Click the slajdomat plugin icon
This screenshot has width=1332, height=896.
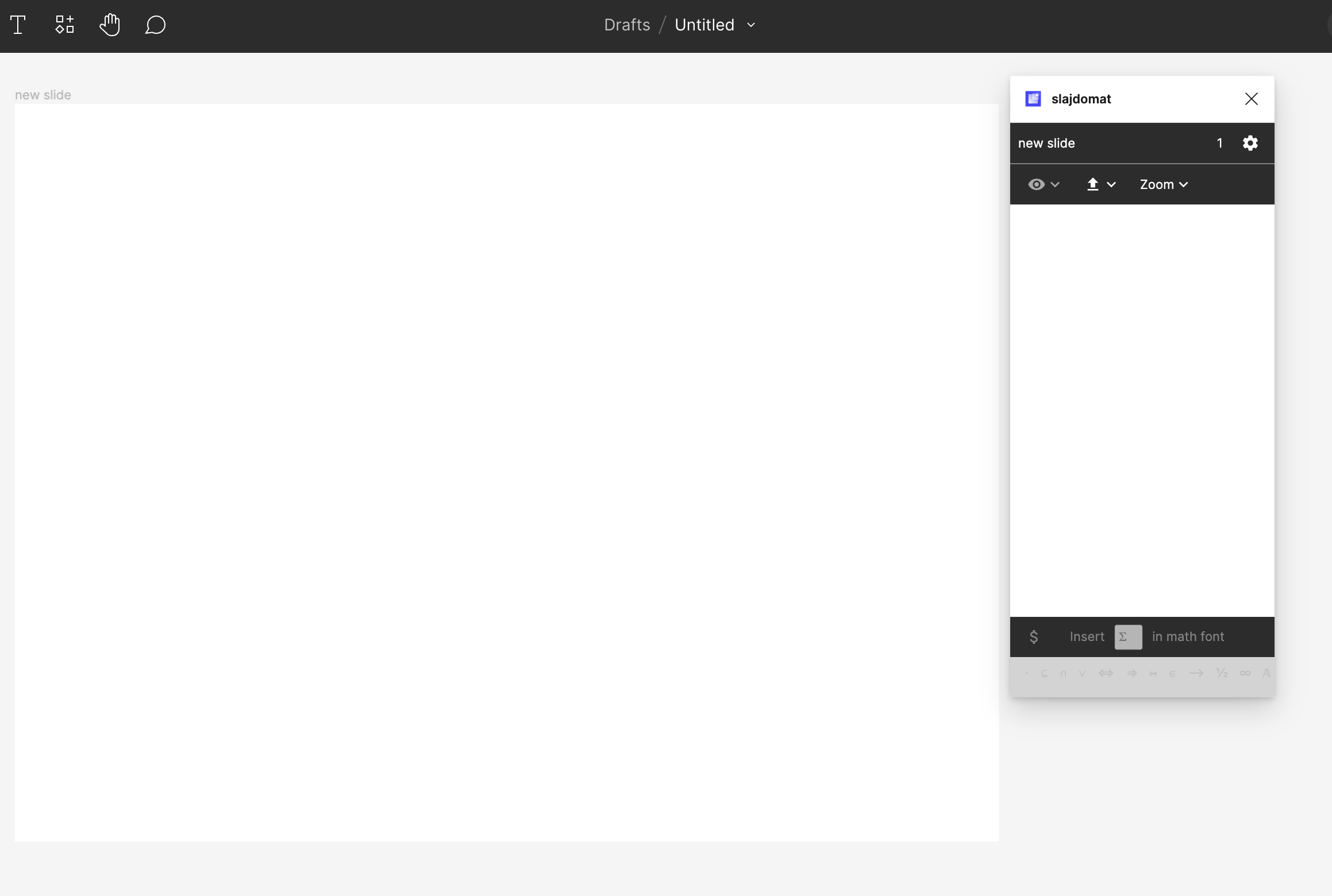(x=1034, y=99)
